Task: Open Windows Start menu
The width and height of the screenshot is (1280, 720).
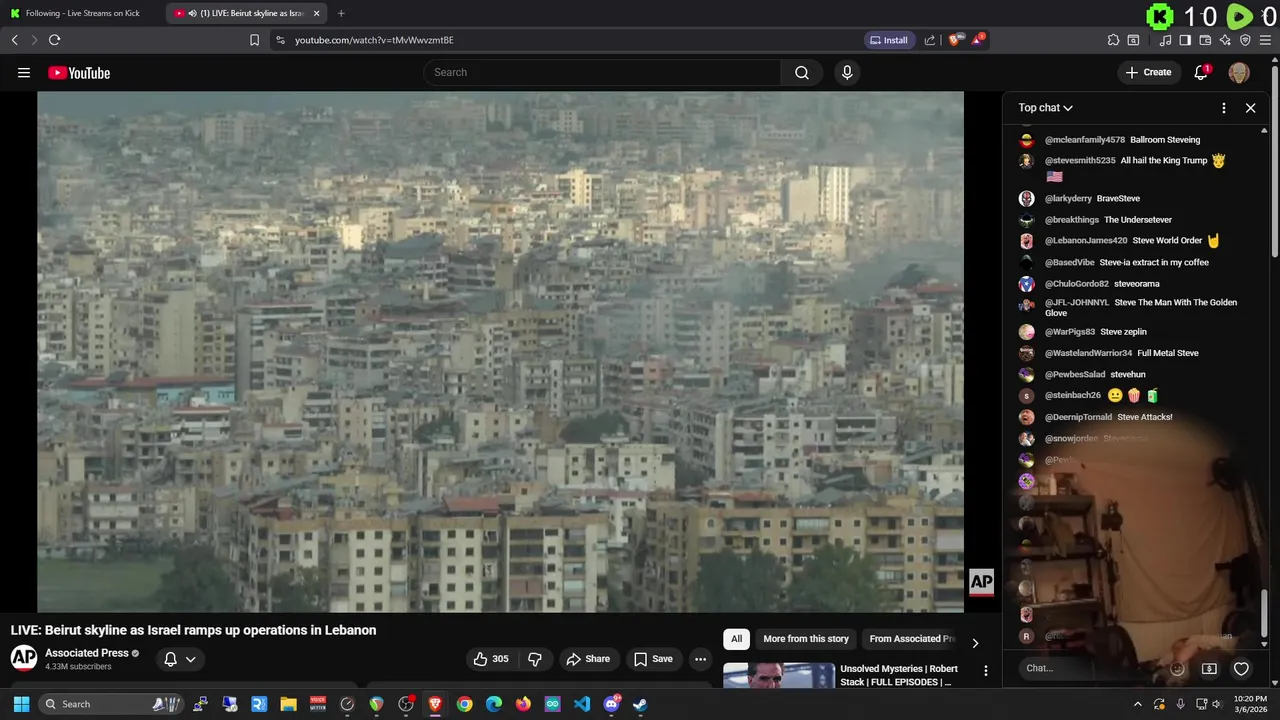Action: click(21, 704)
